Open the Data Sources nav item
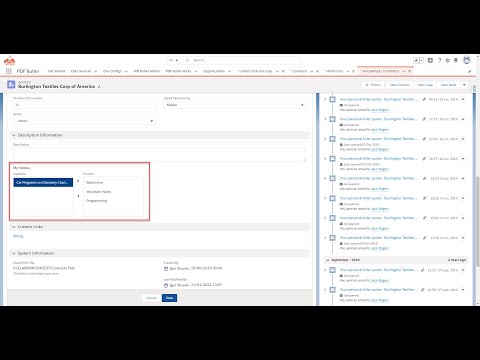The width and height of the screenshot is (480, 360). tap(81, 71)
